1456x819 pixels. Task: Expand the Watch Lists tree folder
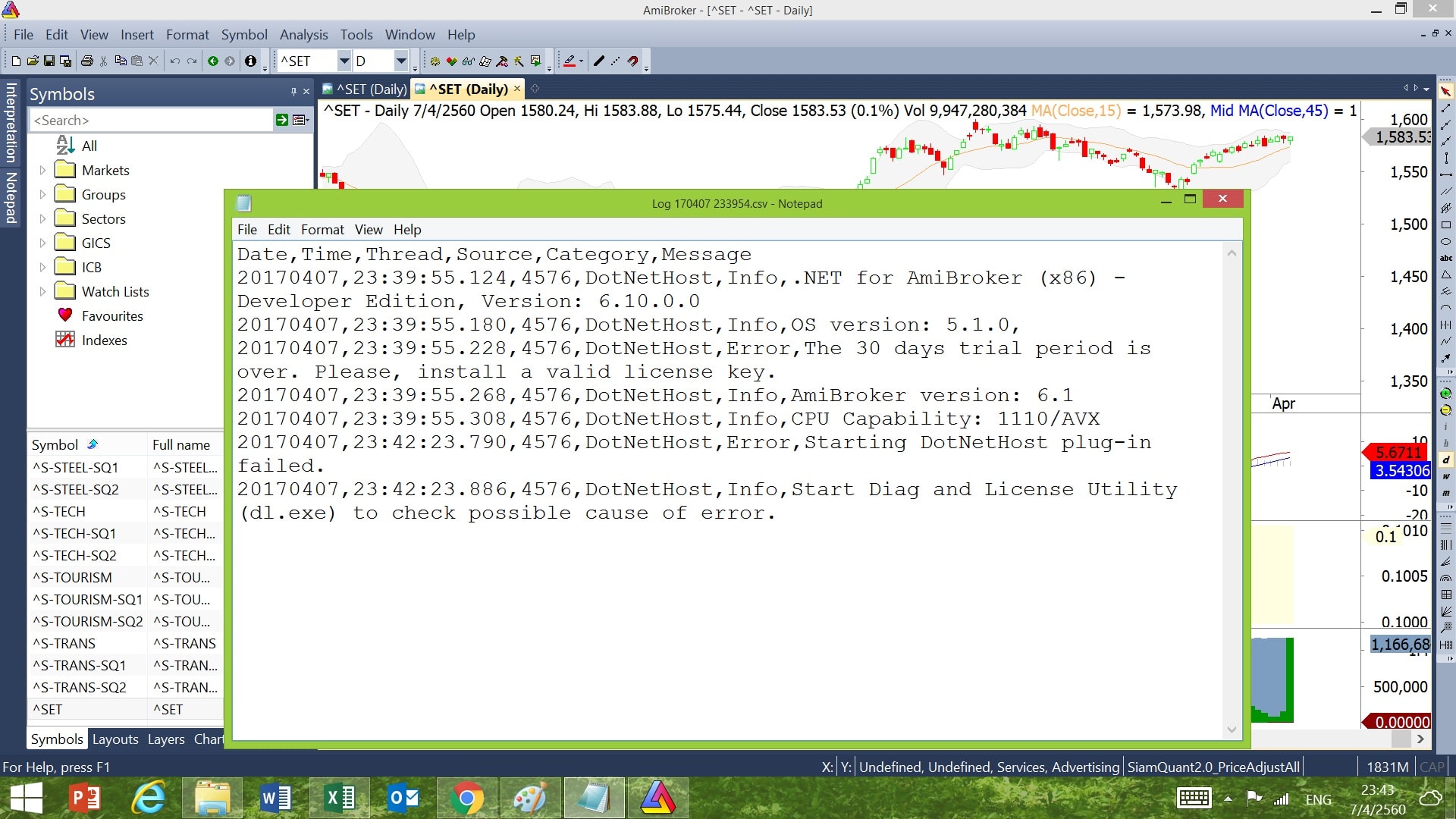pos(42,292)
